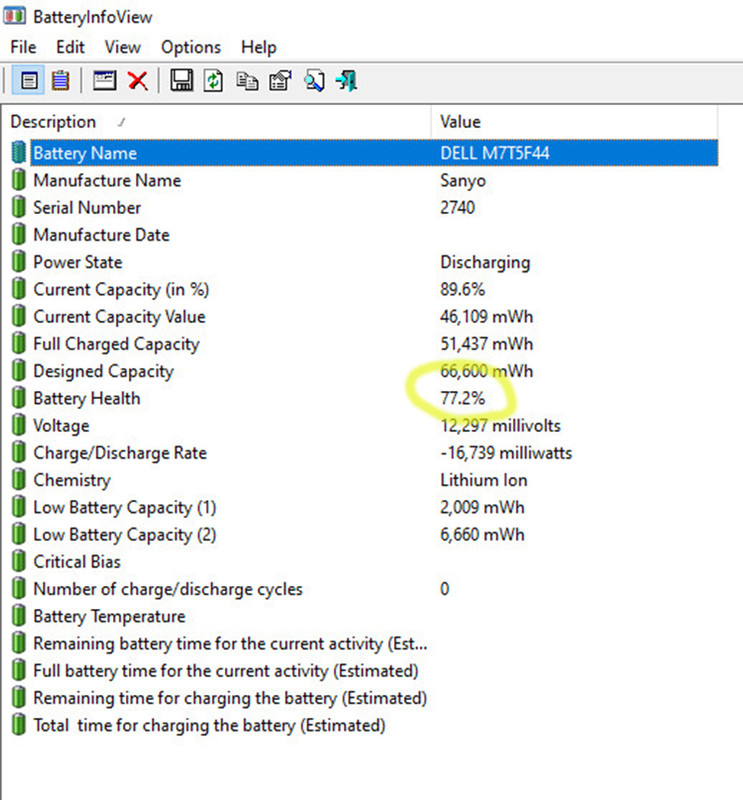The height and width of the screenshot is (800, 743).
Task: Click the Exit door toolbar icon
Action: click(x=346, y=81)
